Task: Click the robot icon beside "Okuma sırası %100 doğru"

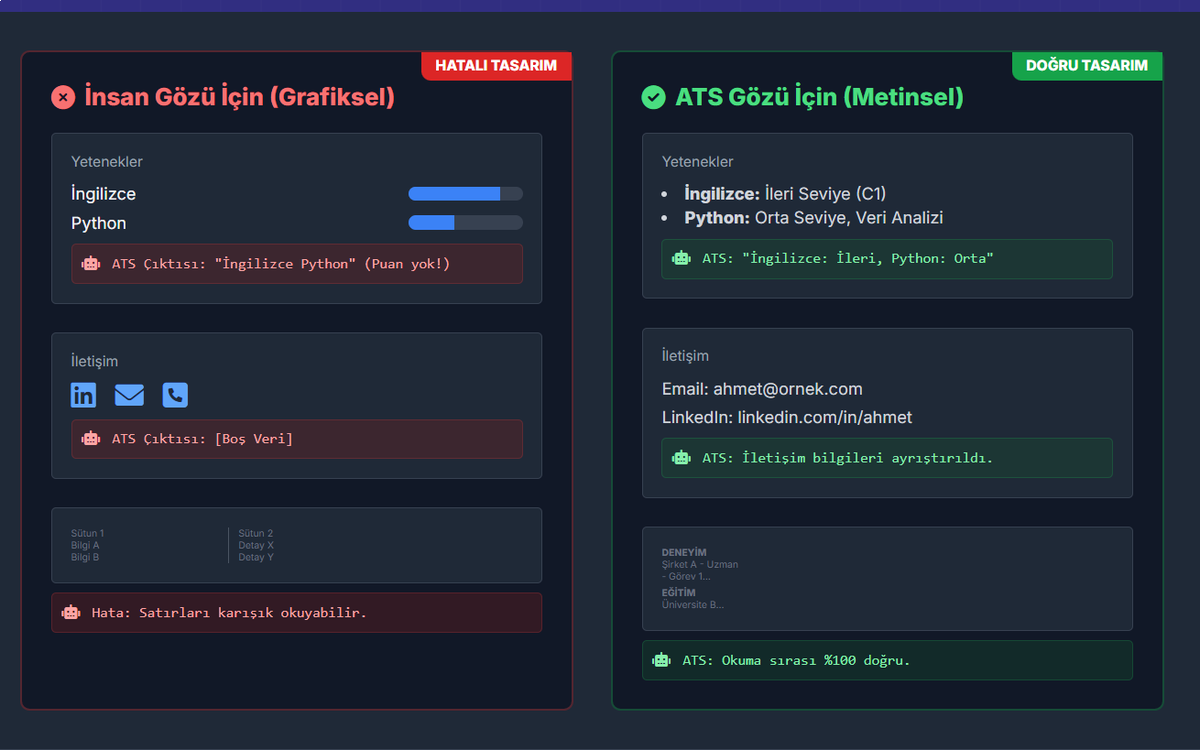Action: [x=662, y=660]
